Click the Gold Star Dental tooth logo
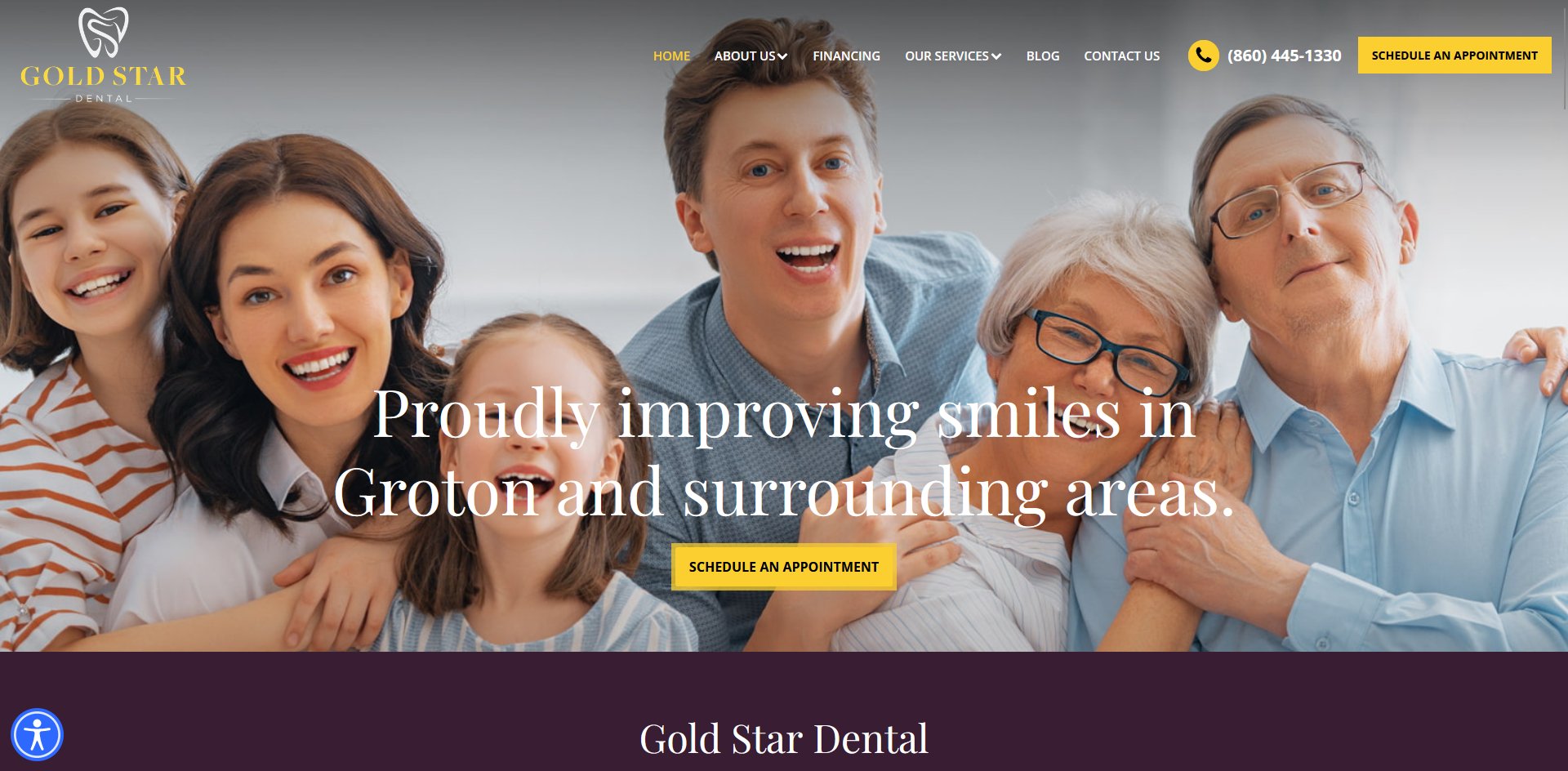 click(x=103, y=32)
